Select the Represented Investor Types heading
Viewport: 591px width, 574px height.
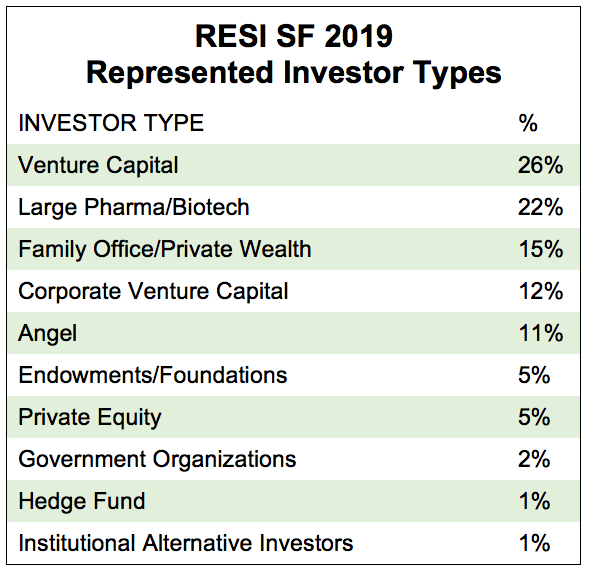pyautogui.click(x=294, y=73)
